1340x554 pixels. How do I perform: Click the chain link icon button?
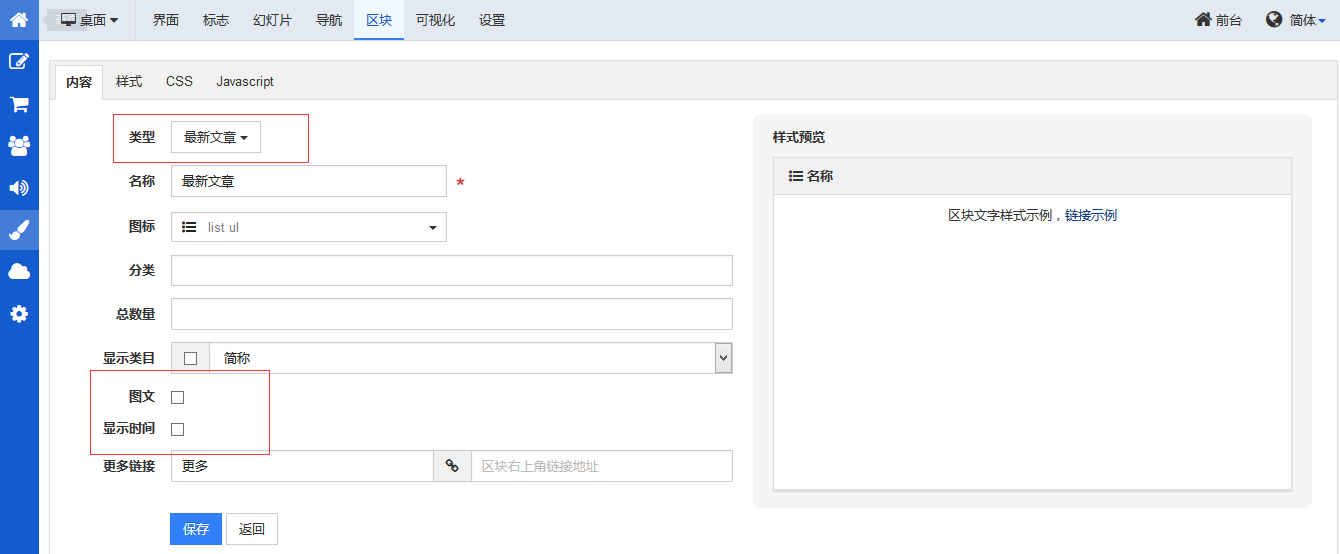coord(452,466)
